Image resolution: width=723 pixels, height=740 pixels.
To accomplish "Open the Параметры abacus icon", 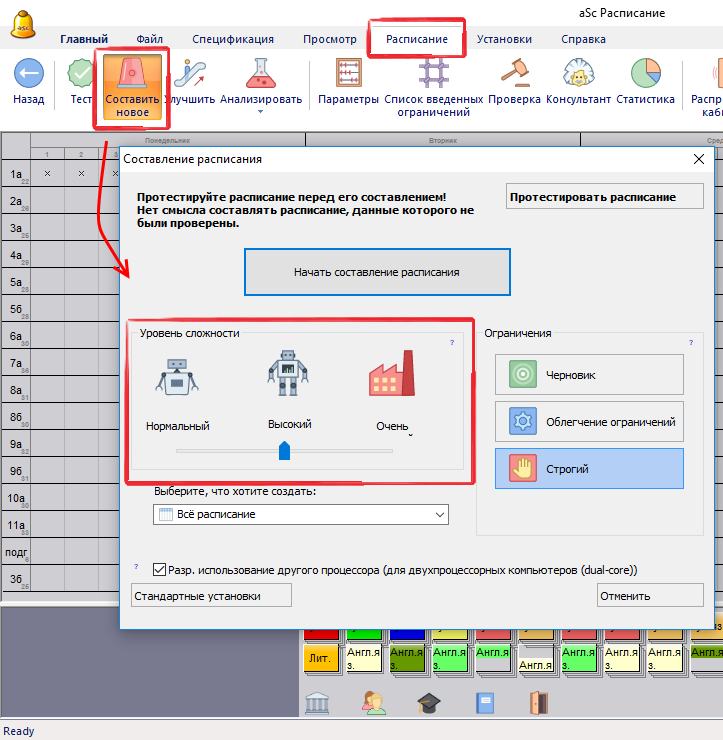I will point(348,74).
